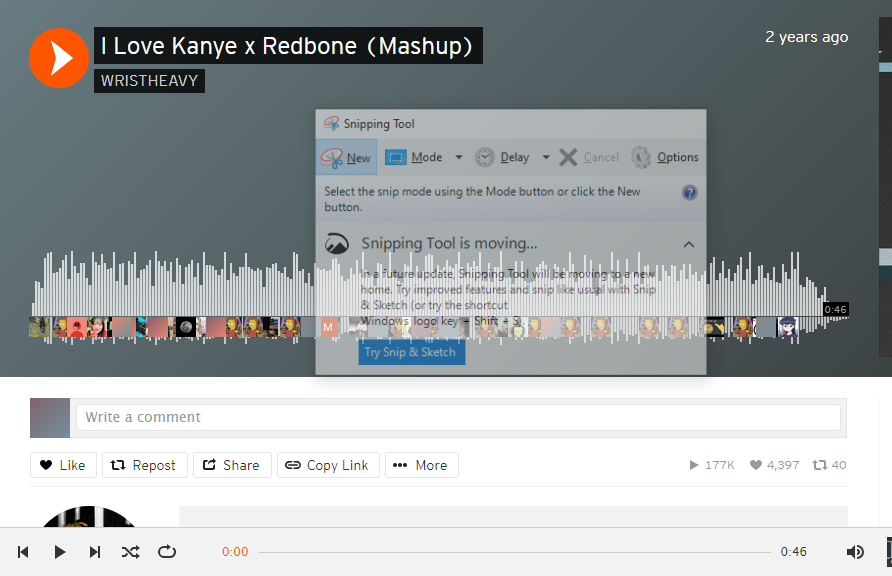Collapse the Snipping Tool is moving notice
This screenshot has height=576, width=892.
689,243
